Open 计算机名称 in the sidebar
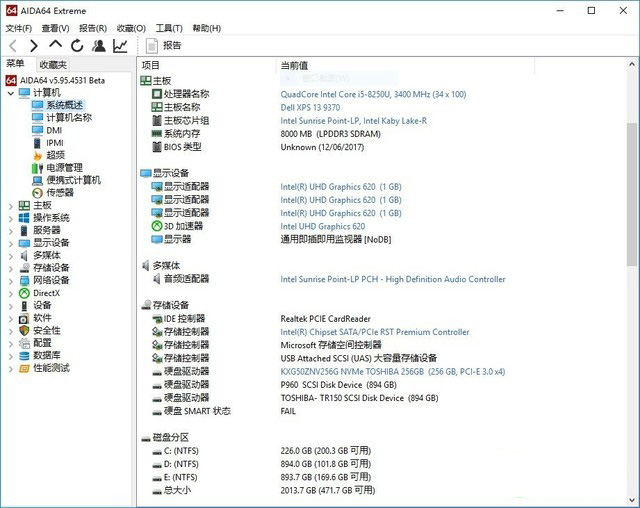This screenshot has width=640, height=508. (x=69, y=118)
